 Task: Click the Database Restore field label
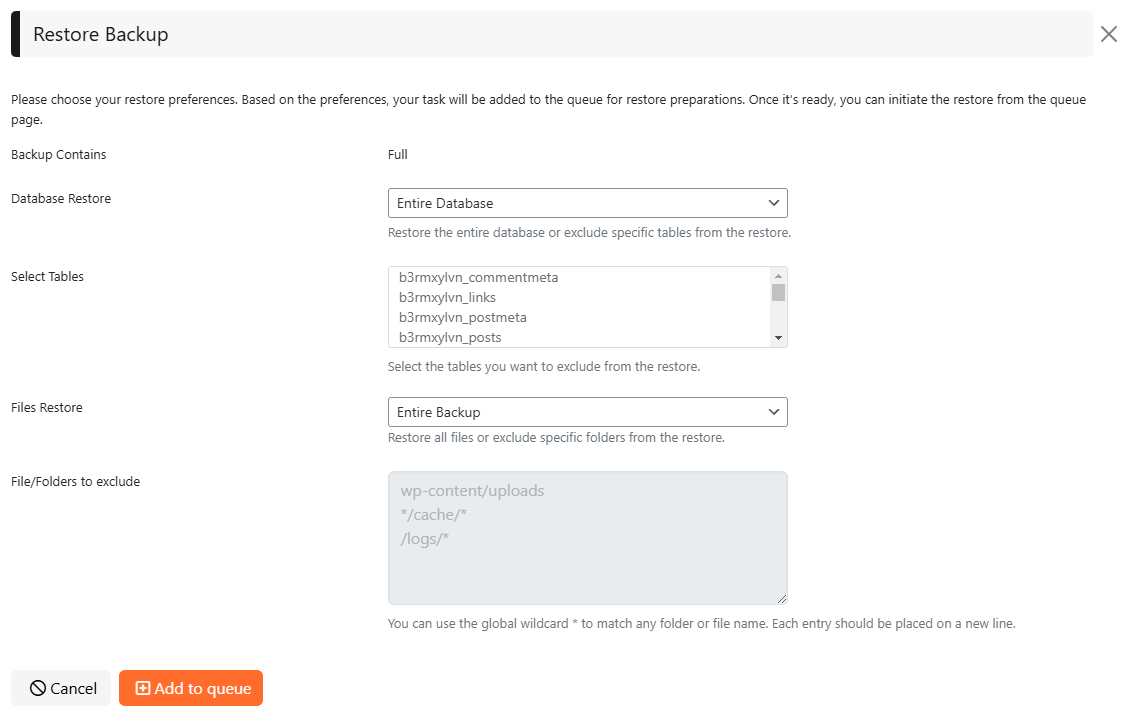click(x=61, y=198)
